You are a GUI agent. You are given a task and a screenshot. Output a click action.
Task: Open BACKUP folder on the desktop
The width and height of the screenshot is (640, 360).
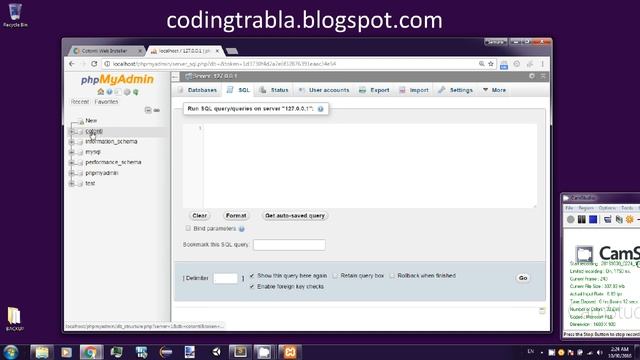click(14, 318)
